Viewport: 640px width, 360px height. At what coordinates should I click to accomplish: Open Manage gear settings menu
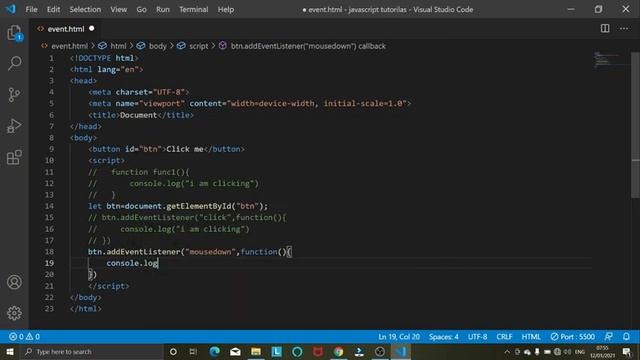(x=14, y=313)
